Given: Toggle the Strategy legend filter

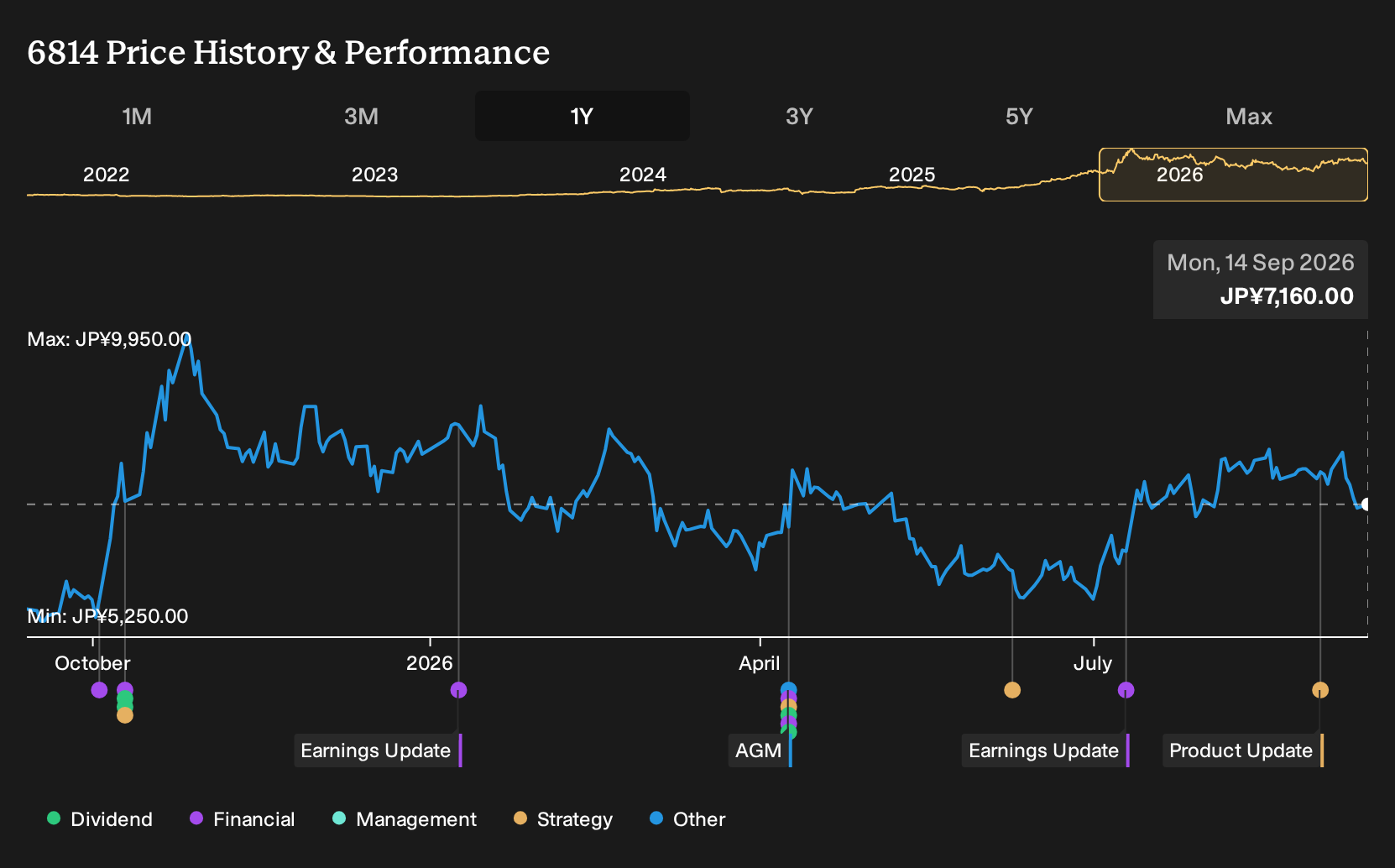Looking at the screenshot, I should [x=563, y=819].
